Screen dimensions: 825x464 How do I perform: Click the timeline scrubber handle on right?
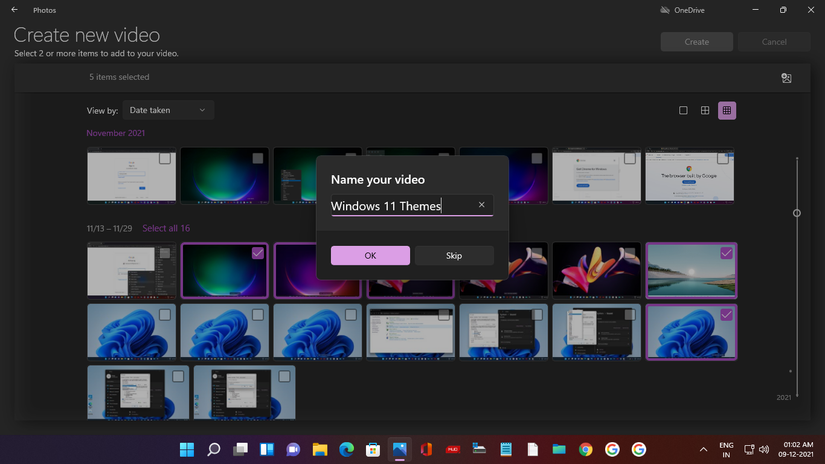796,213
